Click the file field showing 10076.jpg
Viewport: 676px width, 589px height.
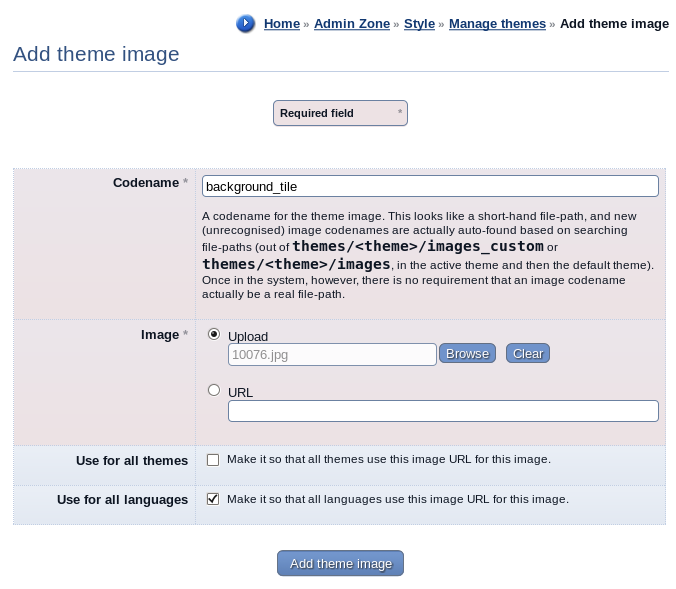pyautogui.click(x=332, y=354)
